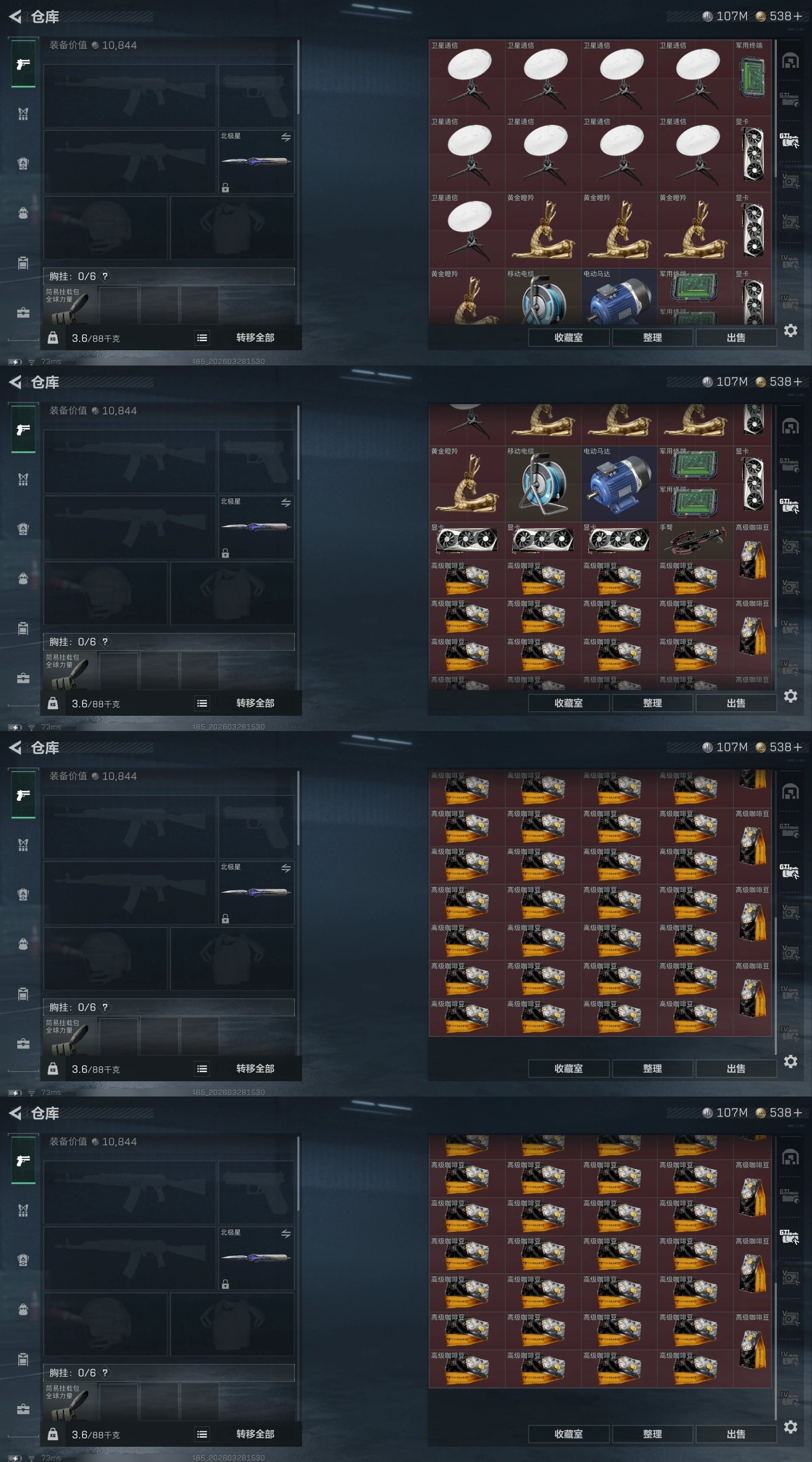Open the settings gear beside the crossbow grid's 出售

791,696
